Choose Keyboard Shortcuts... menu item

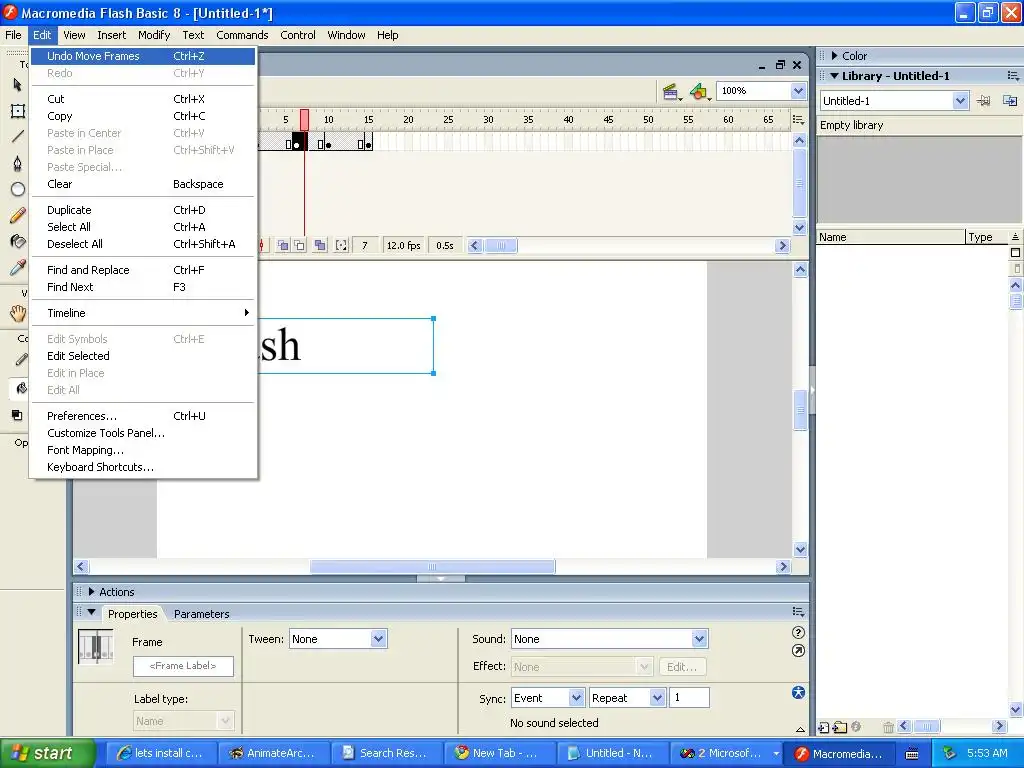click(142, 467)
